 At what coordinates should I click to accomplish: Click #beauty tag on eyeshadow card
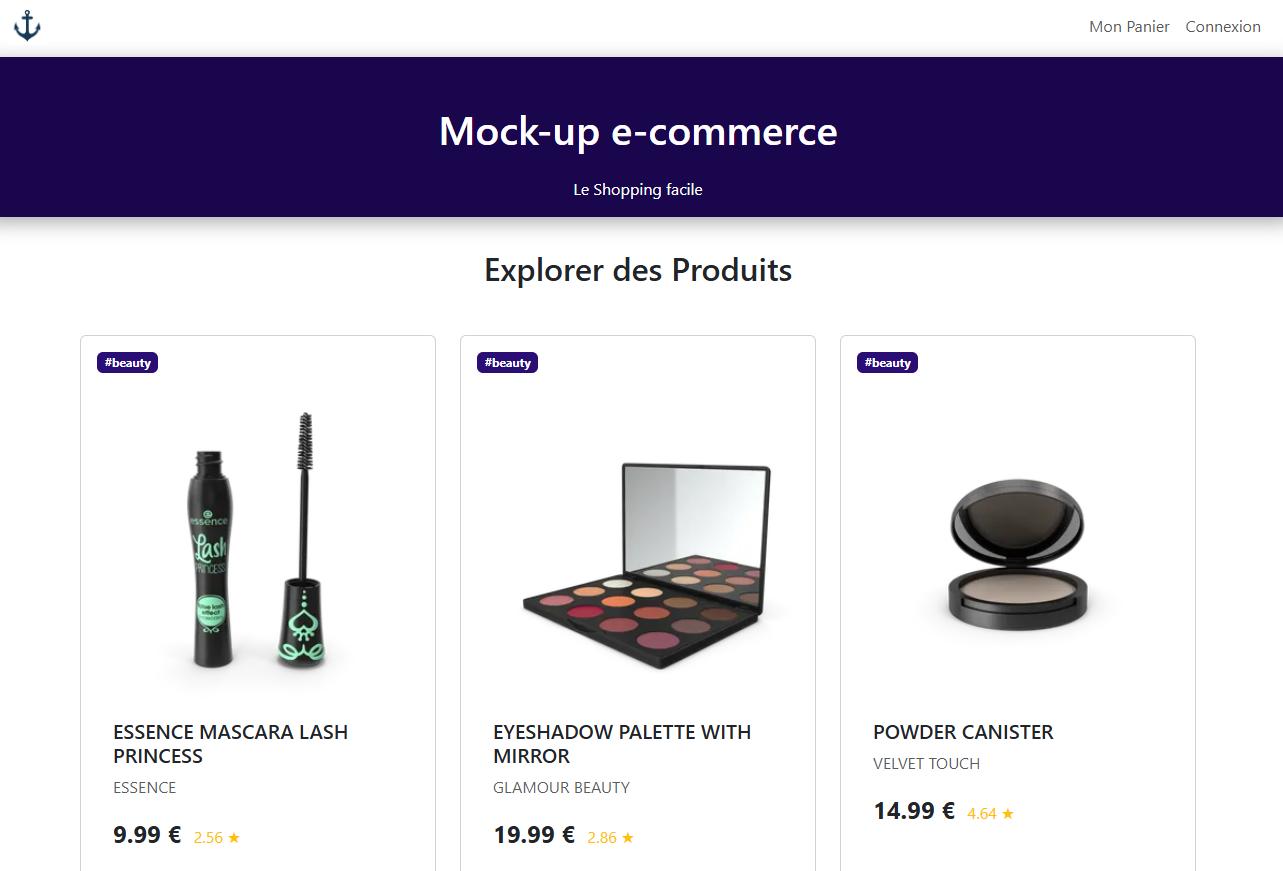[508, 363]
